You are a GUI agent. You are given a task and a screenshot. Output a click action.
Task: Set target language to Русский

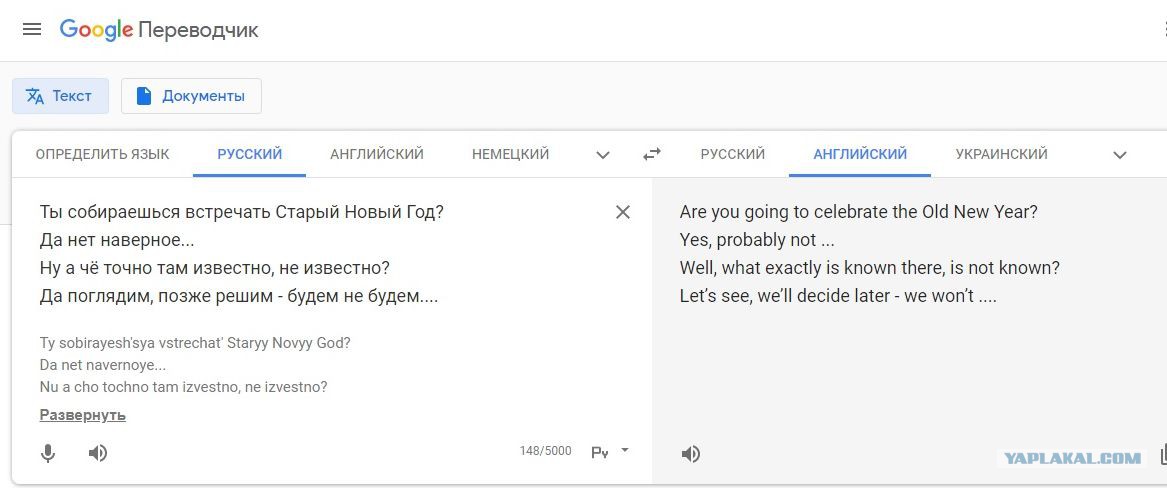[732, 154]
